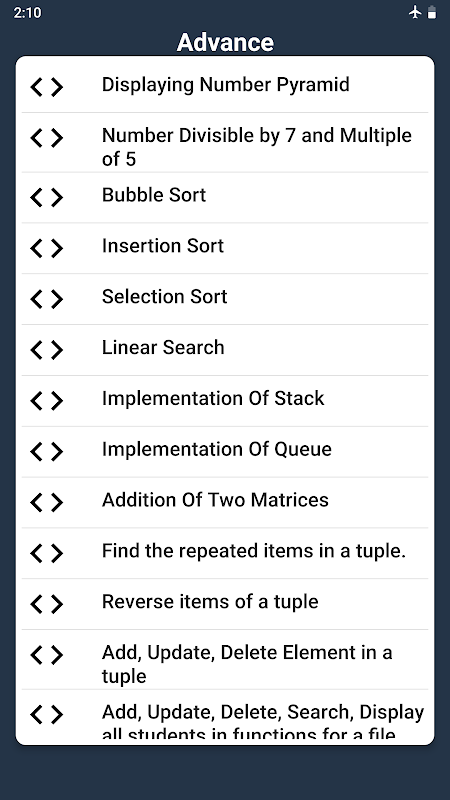Viewport: 450px width, 800px height.
Task: Tap the Advance page title
Action: coord(225,42)
